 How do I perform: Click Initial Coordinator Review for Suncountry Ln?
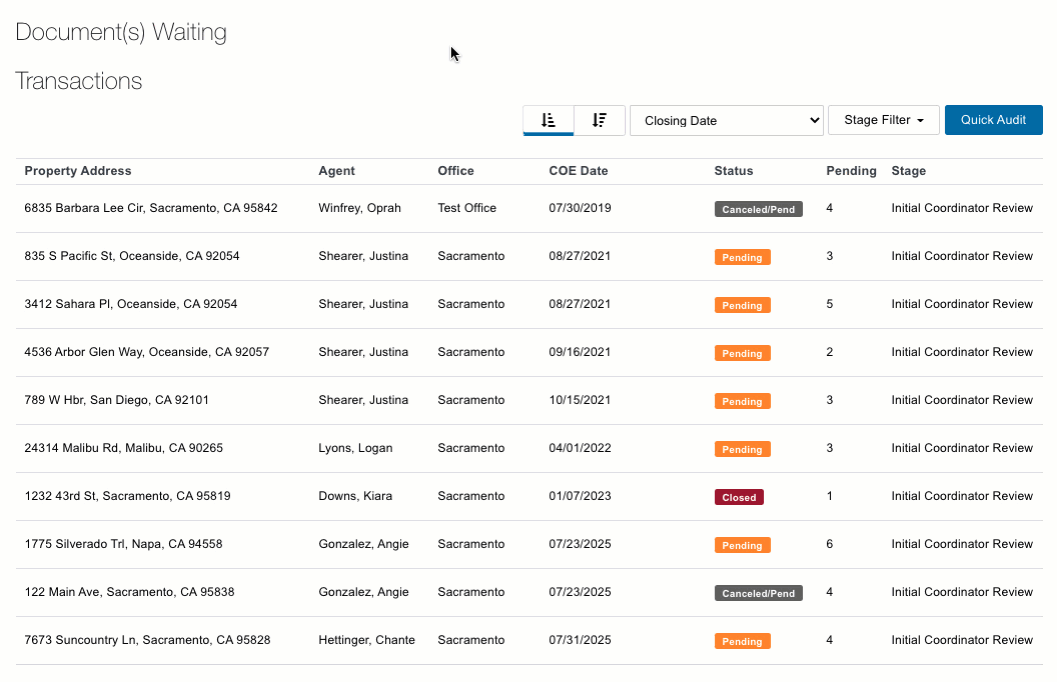(962, 640)
